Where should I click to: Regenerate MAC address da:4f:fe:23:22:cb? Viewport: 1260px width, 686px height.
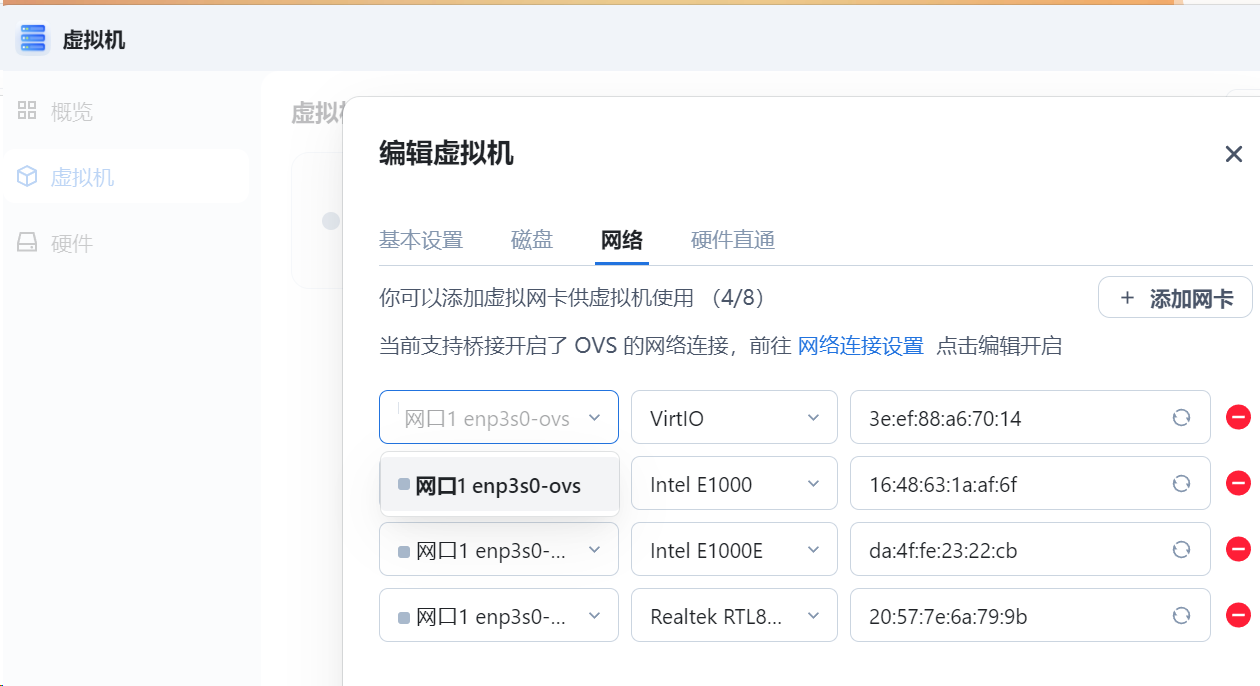[1181, 550]
